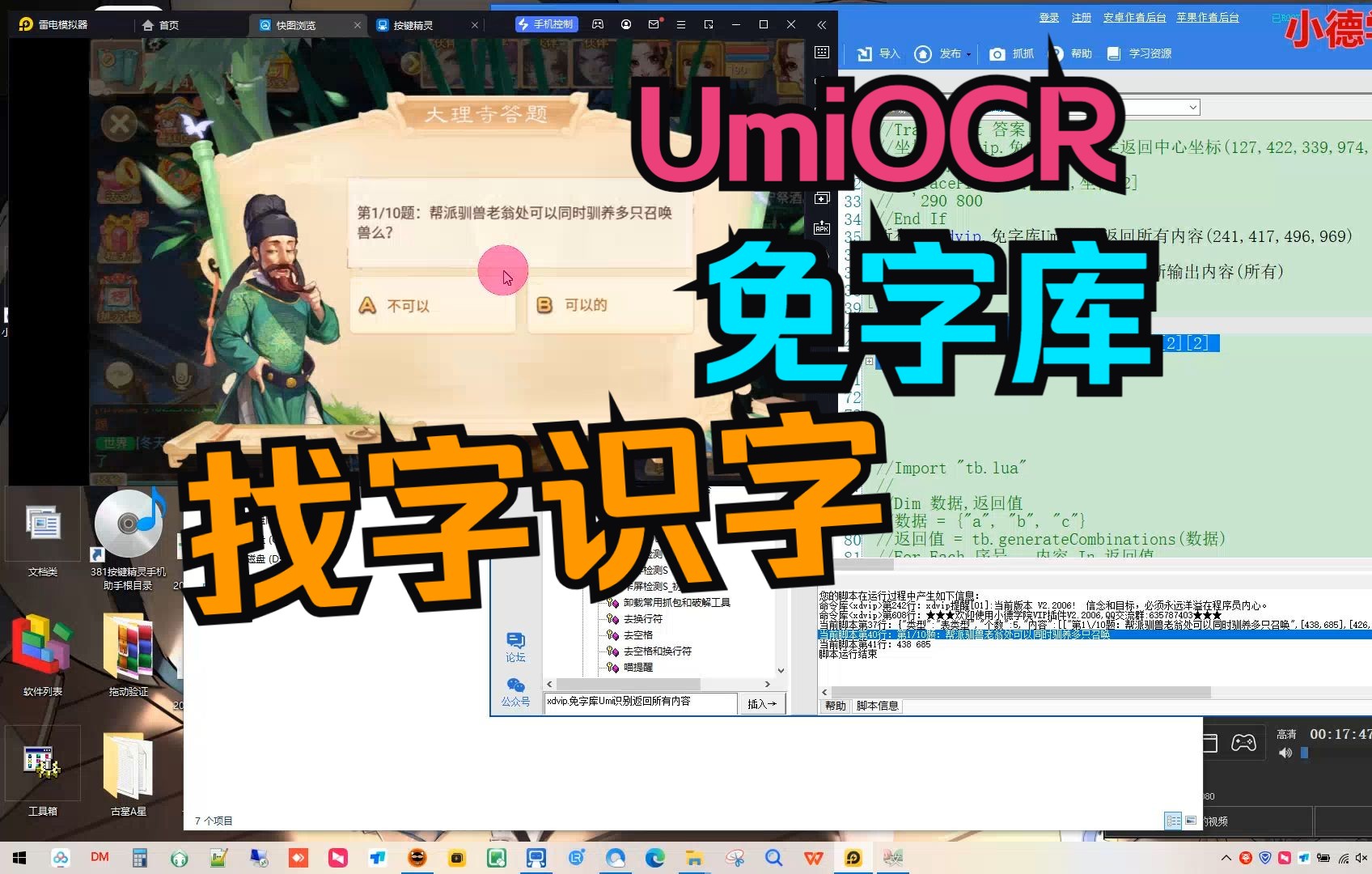
Task: Adjust the volume slider beside the speaker icon
Action: 1304,752
